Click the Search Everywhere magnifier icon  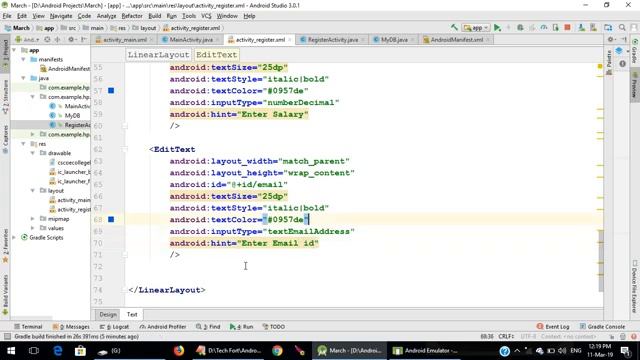click(622, 27)
